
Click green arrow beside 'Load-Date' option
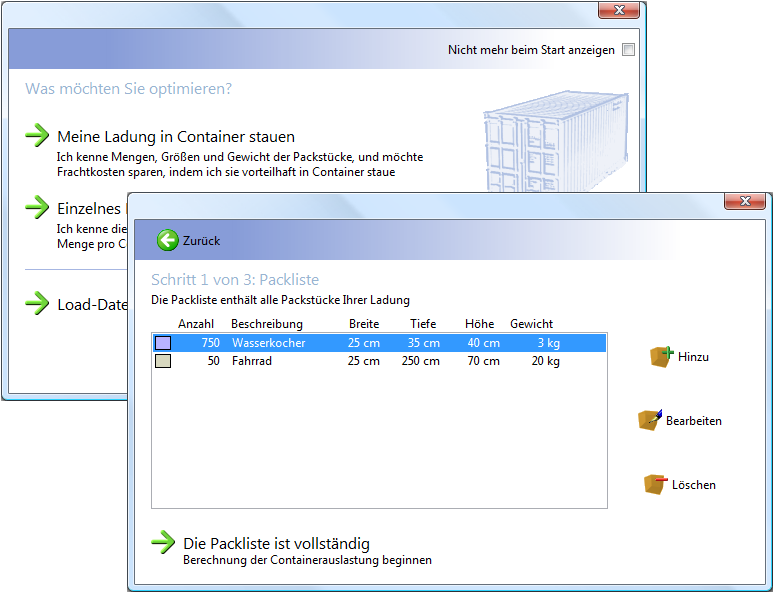tap(37, 304)
